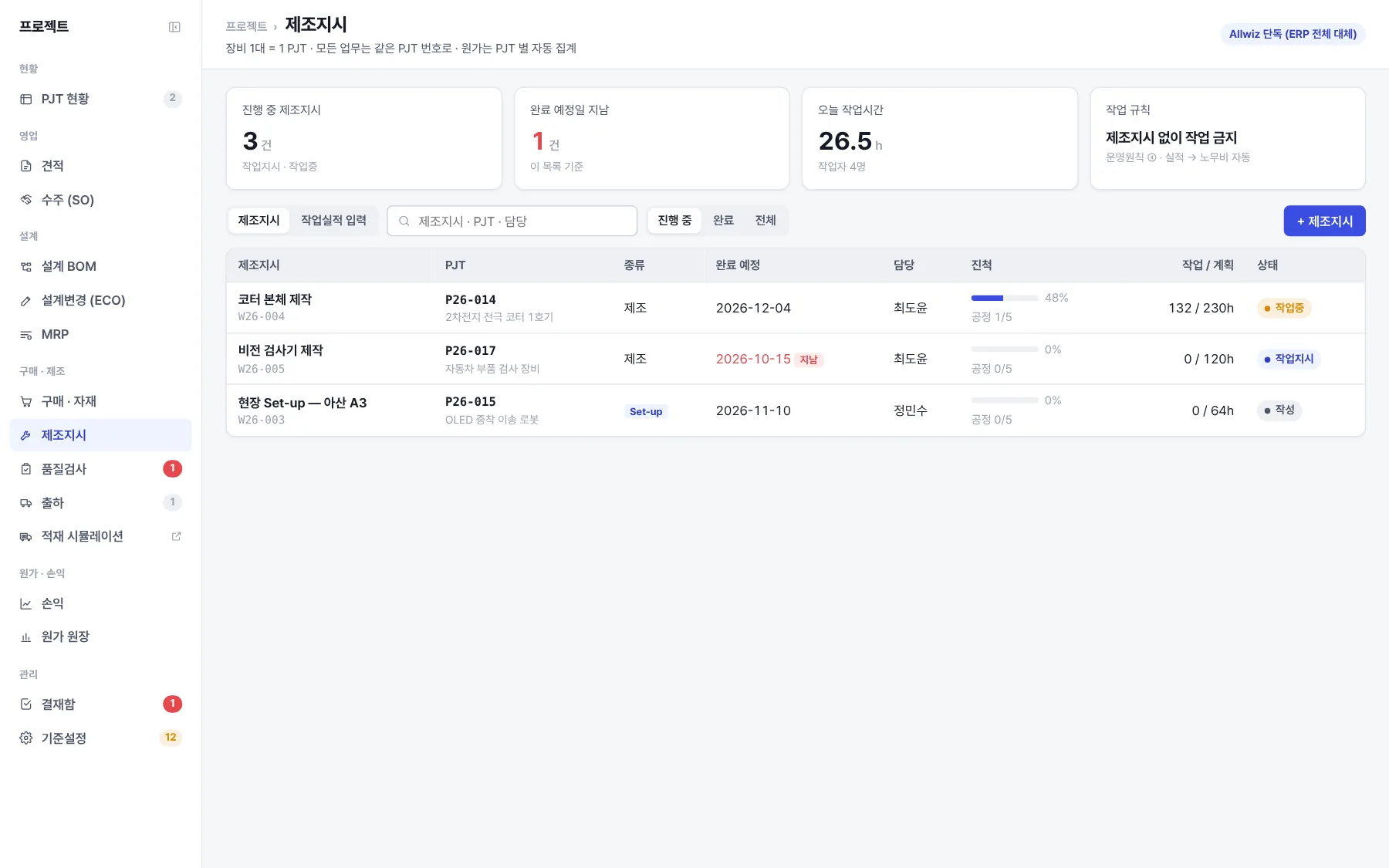Screen dimensions: 1389x868
Task: Create new order with + 제조지시 button
Action: (1324, 221)
